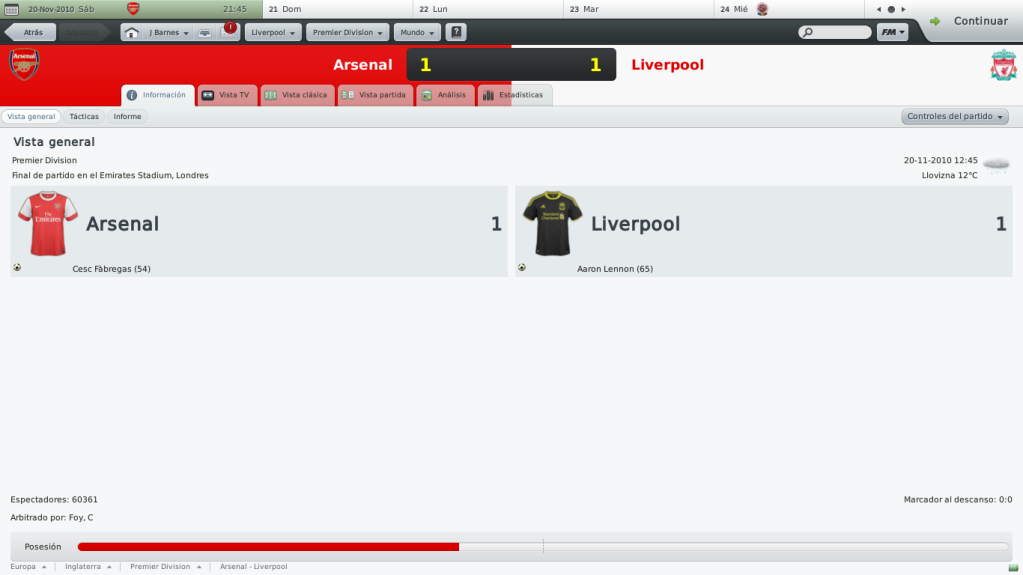
Task: Click the Posesión possession bar
Action: click(x=543, y=547)
